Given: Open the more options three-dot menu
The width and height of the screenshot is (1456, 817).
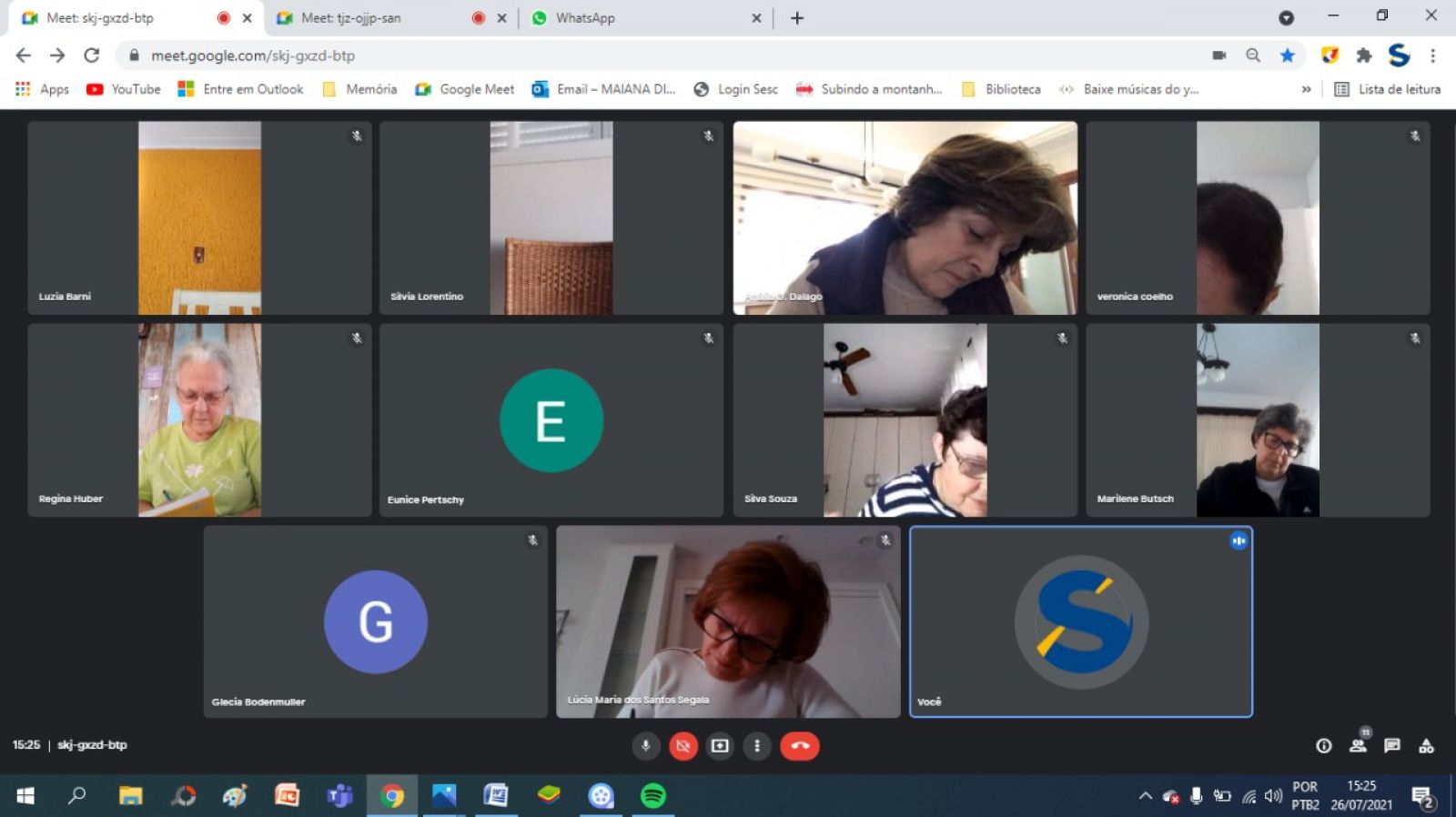Looking at the screenshot, I should (x=757, y=746).
